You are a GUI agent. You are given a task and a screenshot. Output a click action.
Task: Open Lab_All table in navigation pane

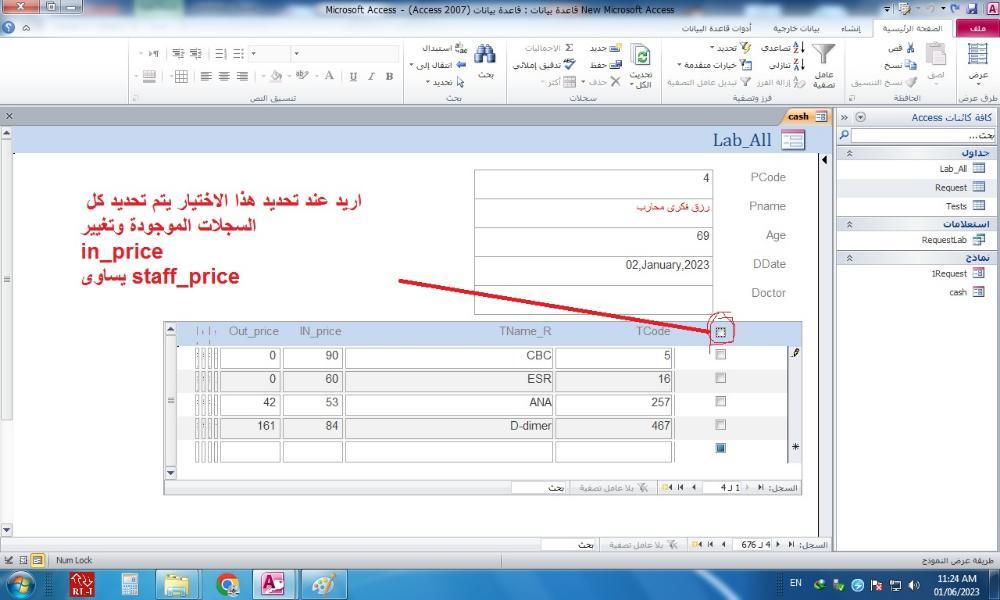coord(962,168)
